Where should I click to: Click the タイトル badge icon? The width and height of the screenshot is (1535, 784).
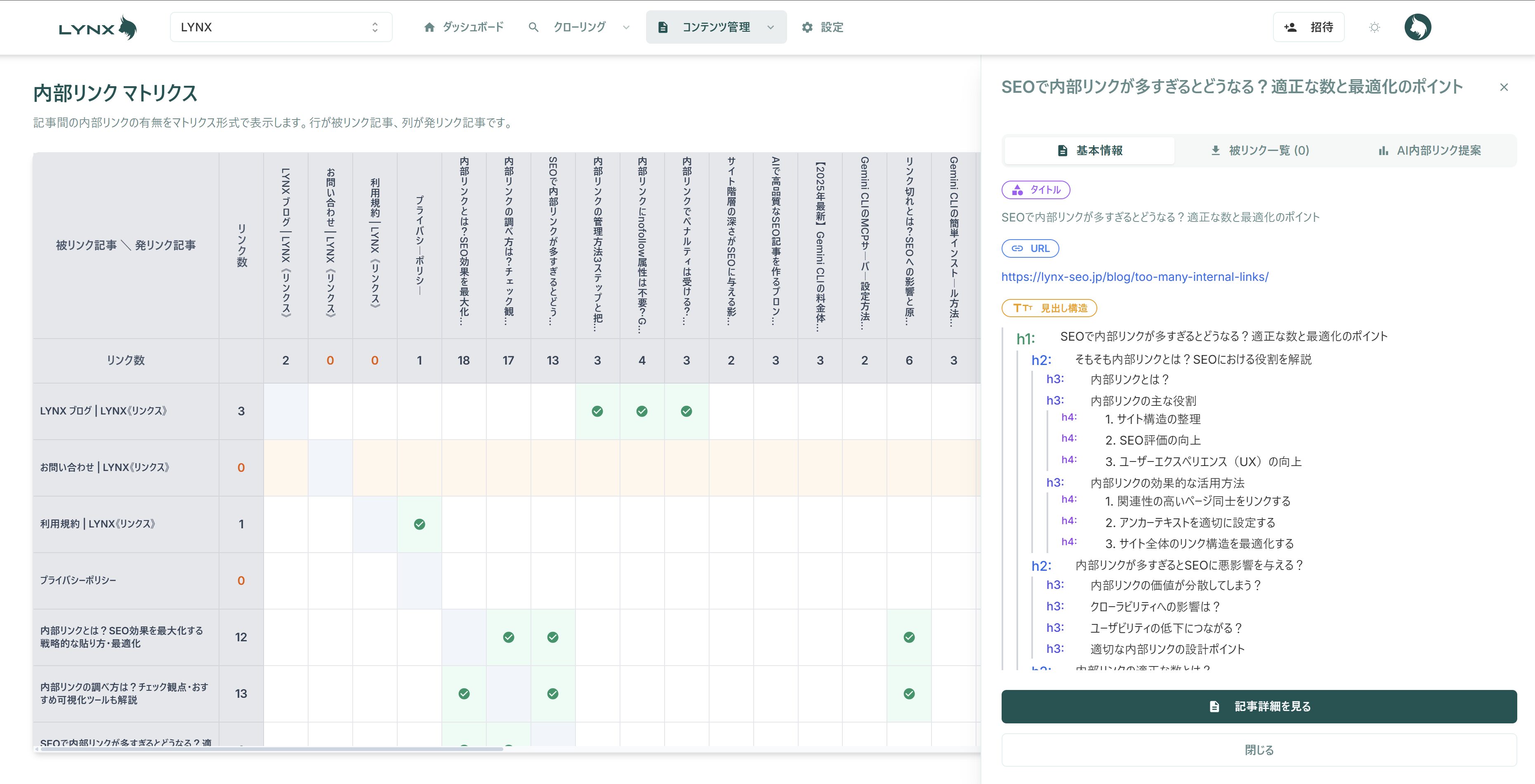click(1018, 190)
